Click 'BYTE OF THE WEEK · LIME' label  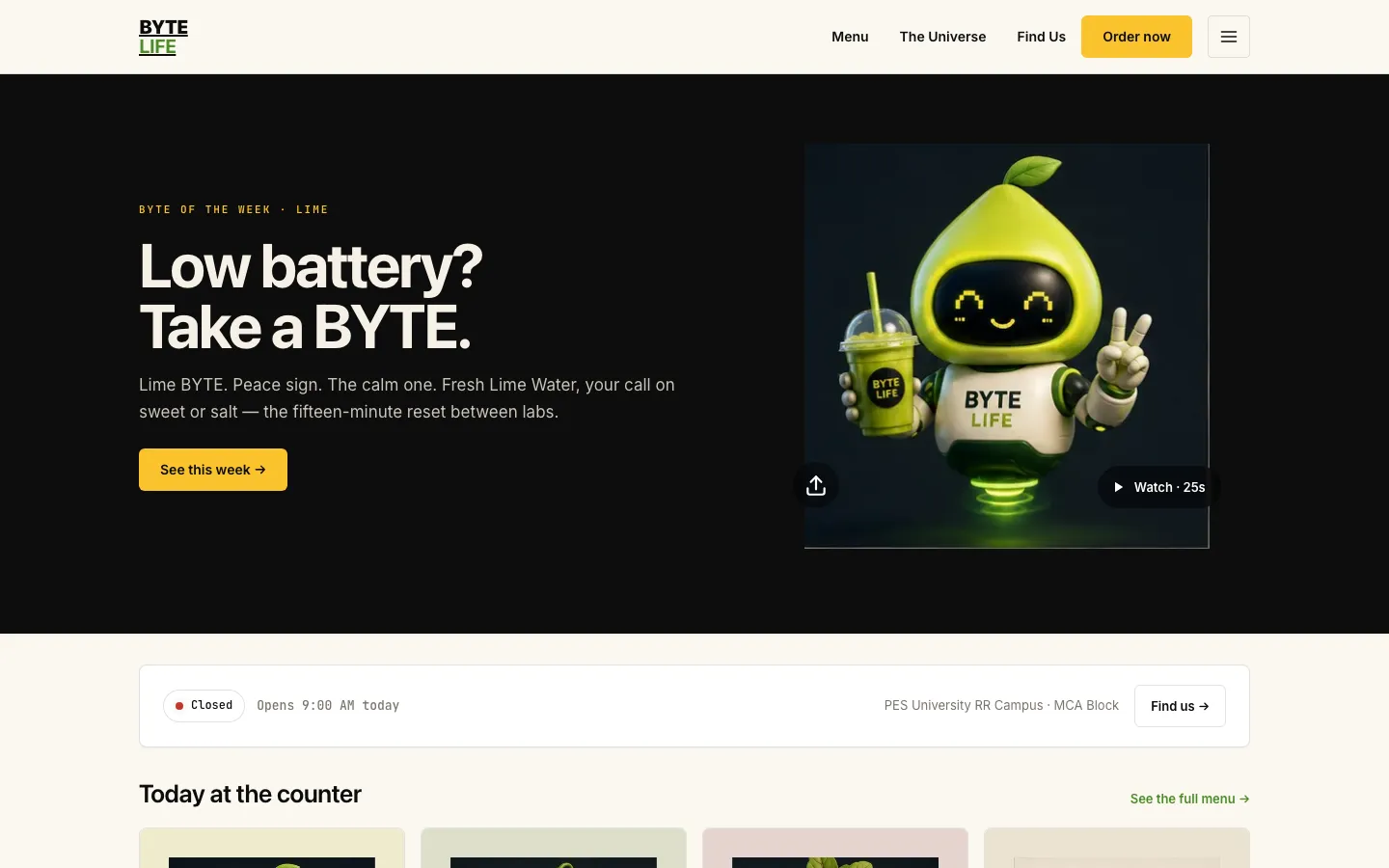coord(233,209)
